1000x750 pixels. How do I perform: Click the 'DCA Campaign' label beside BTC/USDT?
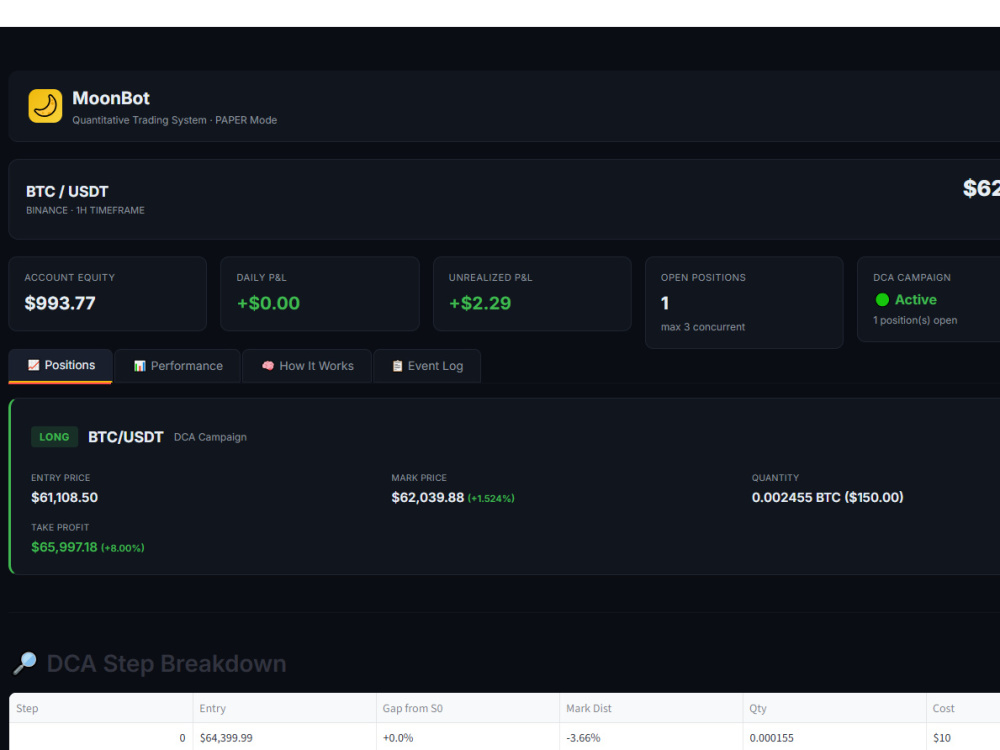pos(210,438)
